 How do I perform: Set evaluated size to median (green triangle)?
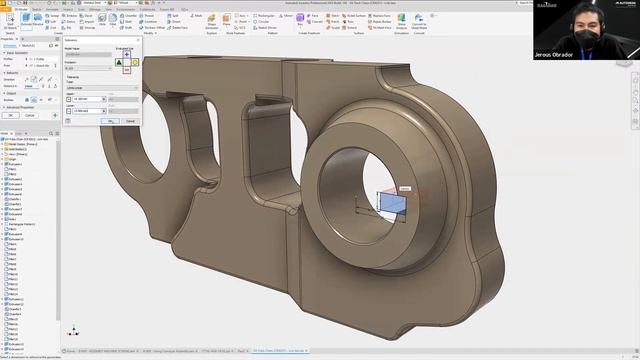click(x=119, y=62)
